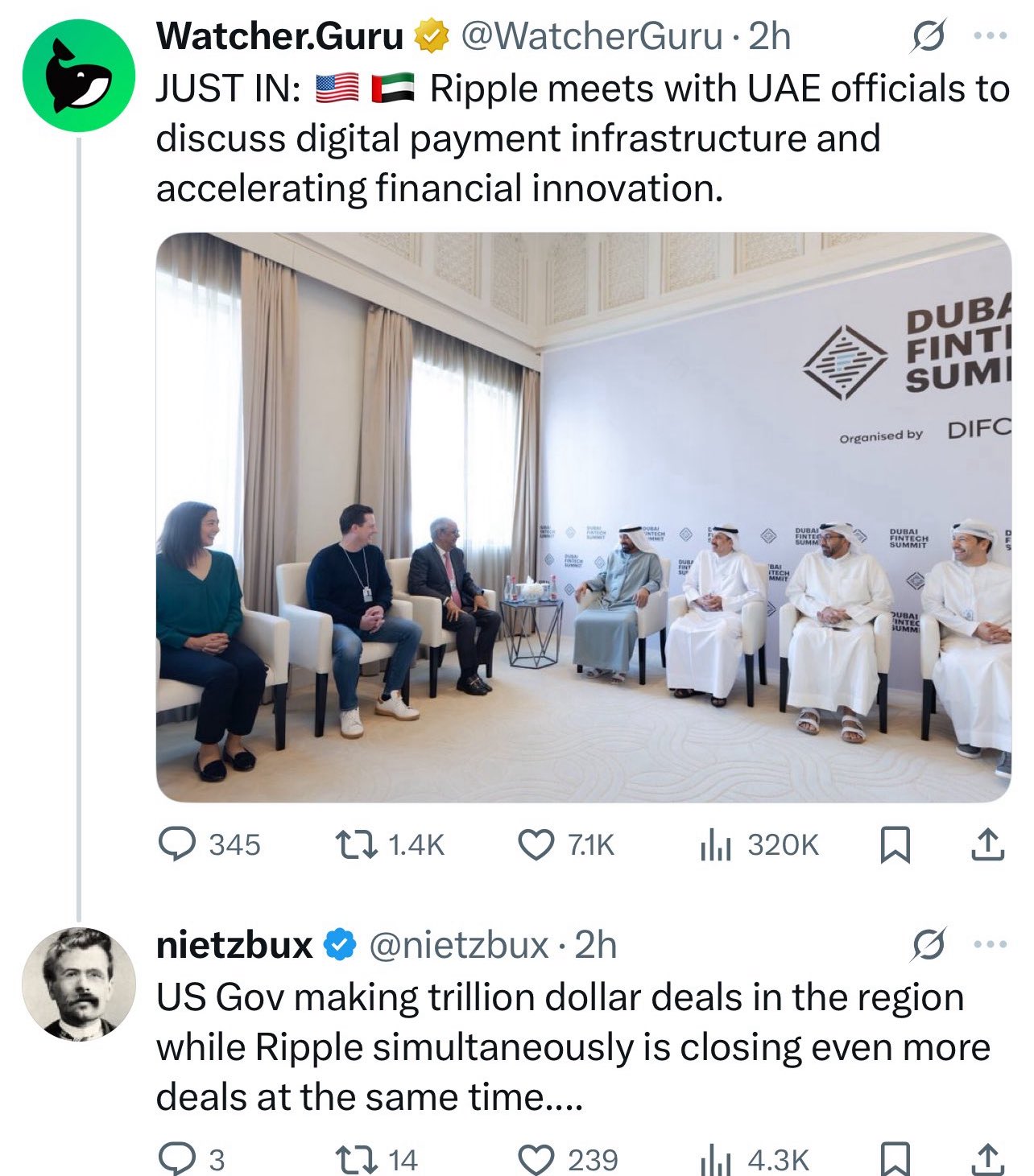Share the nietzbux reply

[x=988, y=1159]
